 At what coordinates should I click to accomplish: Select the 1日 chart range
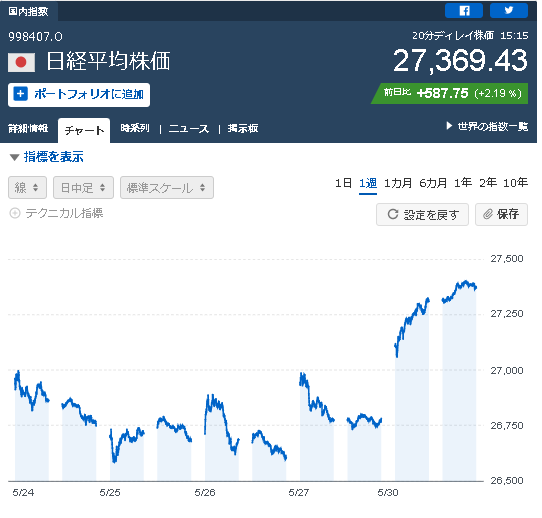pos(343,183)
